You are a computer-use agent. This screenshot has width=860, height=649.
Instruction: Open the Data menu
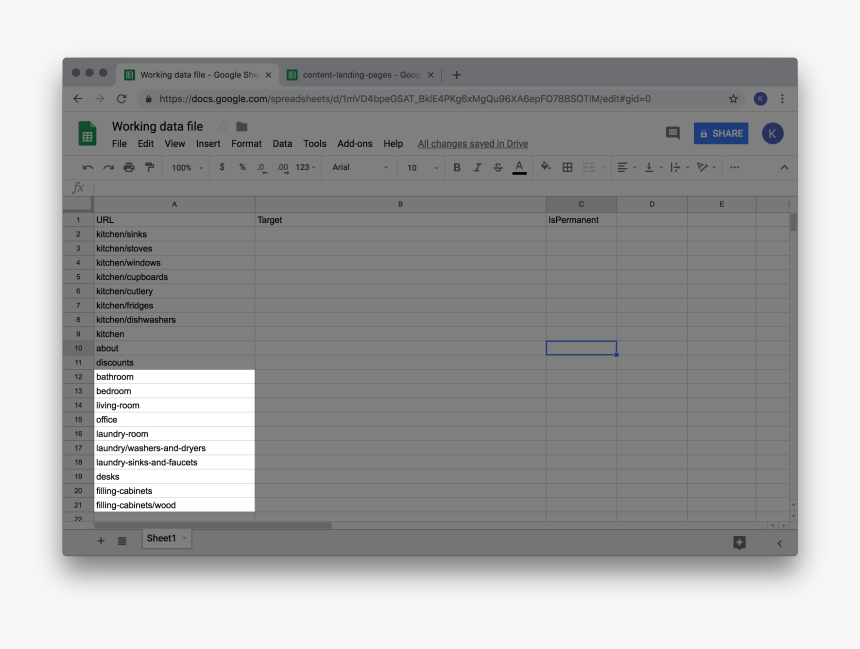pyautogui.click(x=282, y=144)
